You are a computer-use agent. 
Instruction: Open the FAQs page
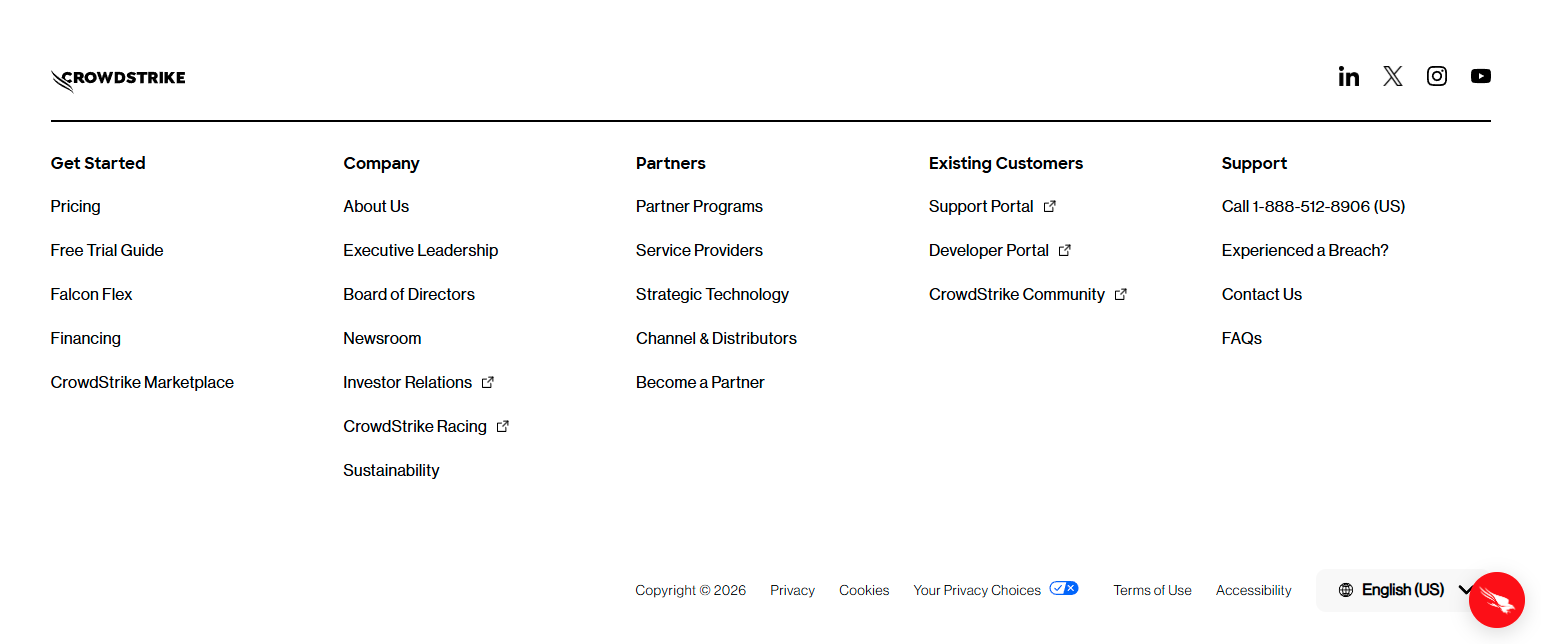click(x=1241, y=338)
